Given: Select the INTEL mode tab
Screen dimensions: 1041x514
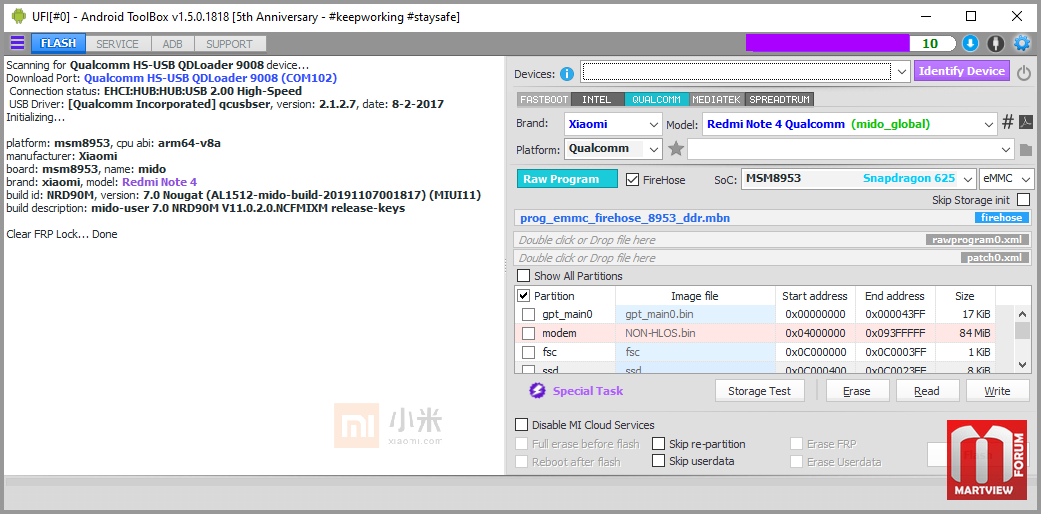Looking at the screenshot, I should 597,100.
